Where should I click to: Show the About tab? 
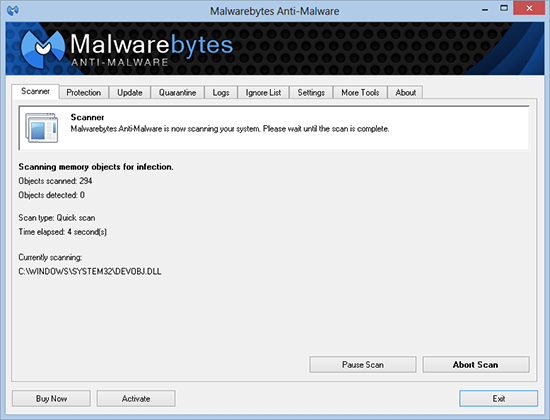pyautogui.click(x=405, y=93)
